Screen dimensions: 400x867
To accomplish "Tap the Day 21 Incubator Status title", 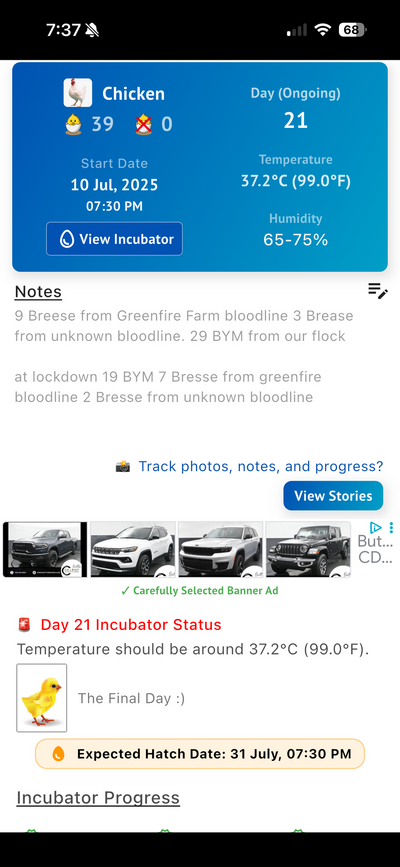I will pyautogui.click(x=131, y=625).
